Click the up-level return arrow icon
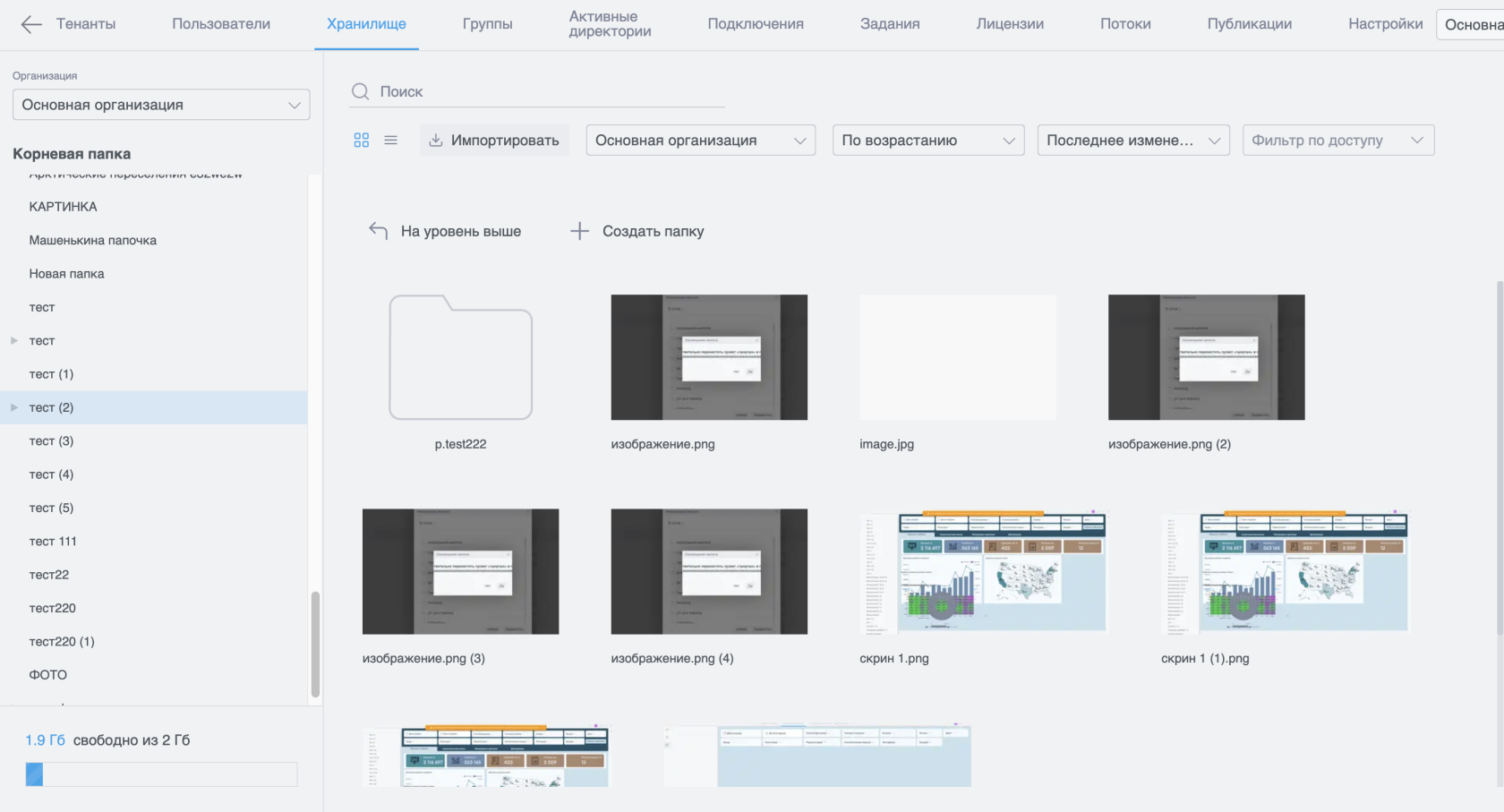 379,231
